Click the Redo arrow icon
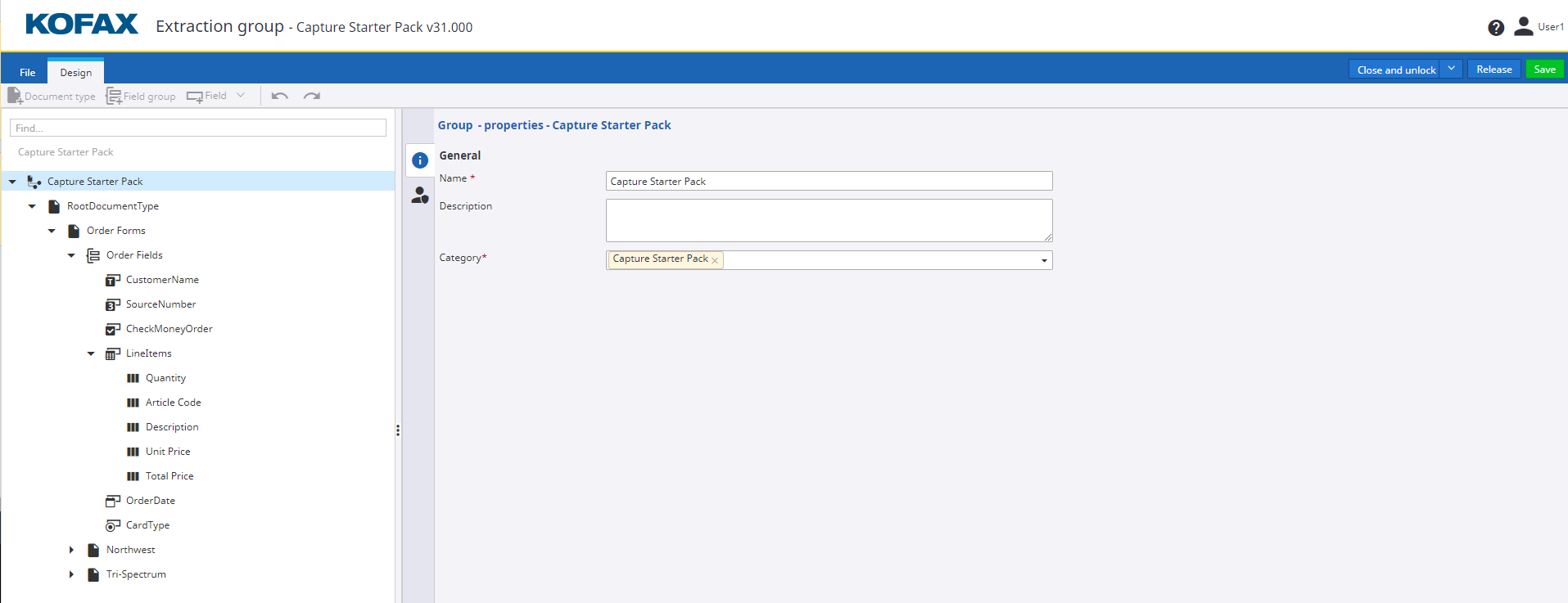Viewport: 1568px width, 603px height. point(311,96)
